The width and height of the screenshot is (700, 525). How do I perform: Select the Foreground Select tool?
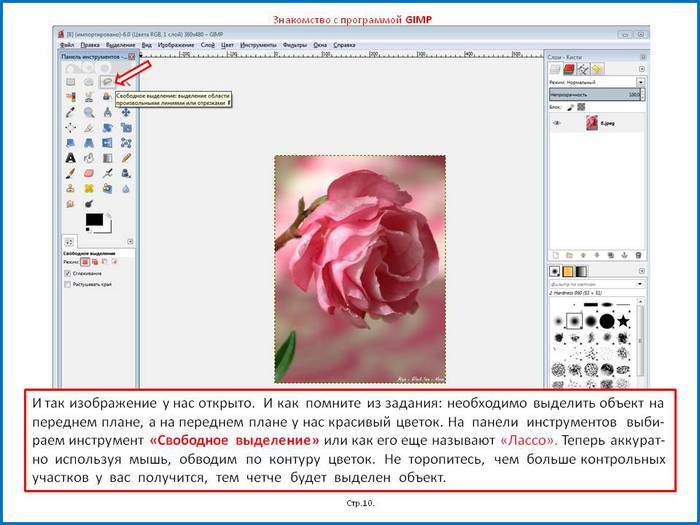tap(107, 97)
